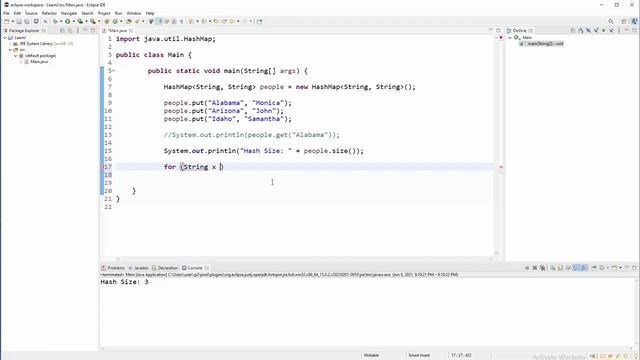Click the error marker on line 17
This screenshot has width=640, height=360.
[102, 167]
